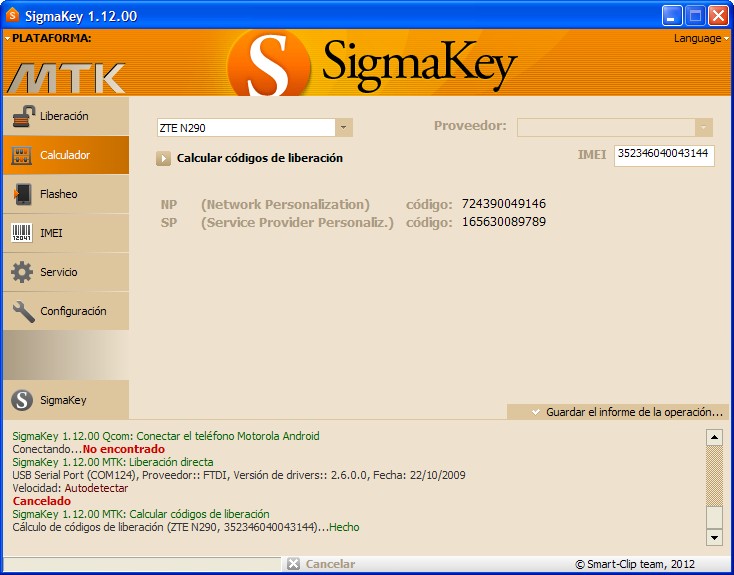Open the Flasheo phone icon

tap(22, 194)
